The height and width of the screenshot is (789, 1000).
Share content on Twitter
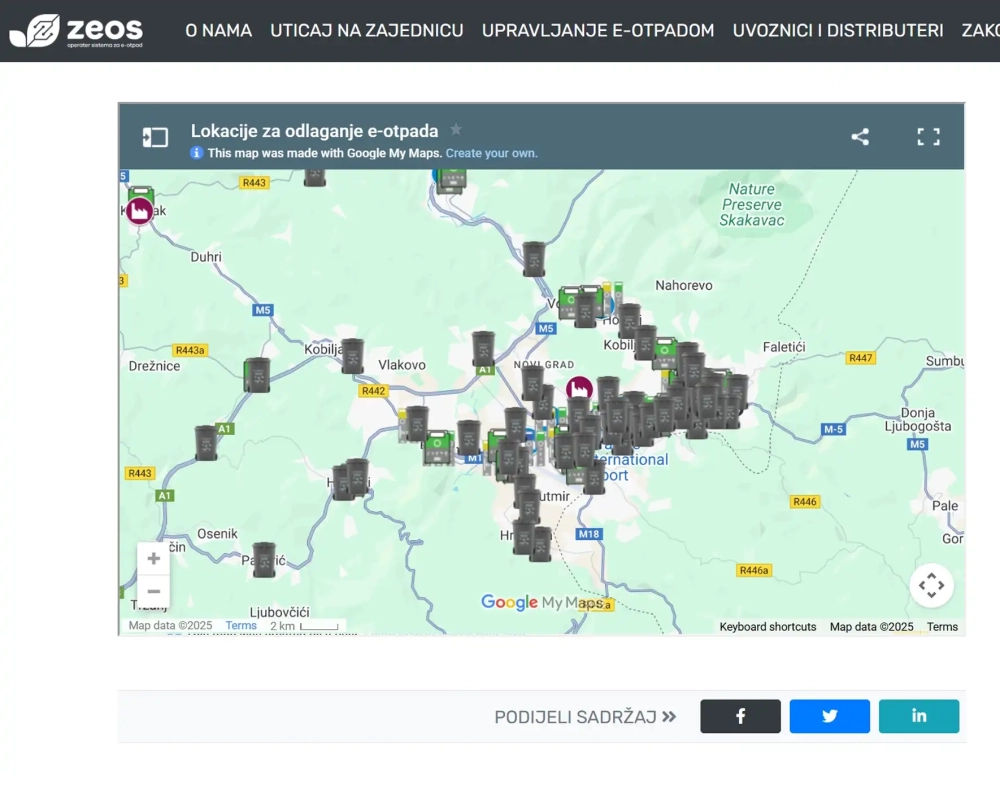(x=829, y=716)
